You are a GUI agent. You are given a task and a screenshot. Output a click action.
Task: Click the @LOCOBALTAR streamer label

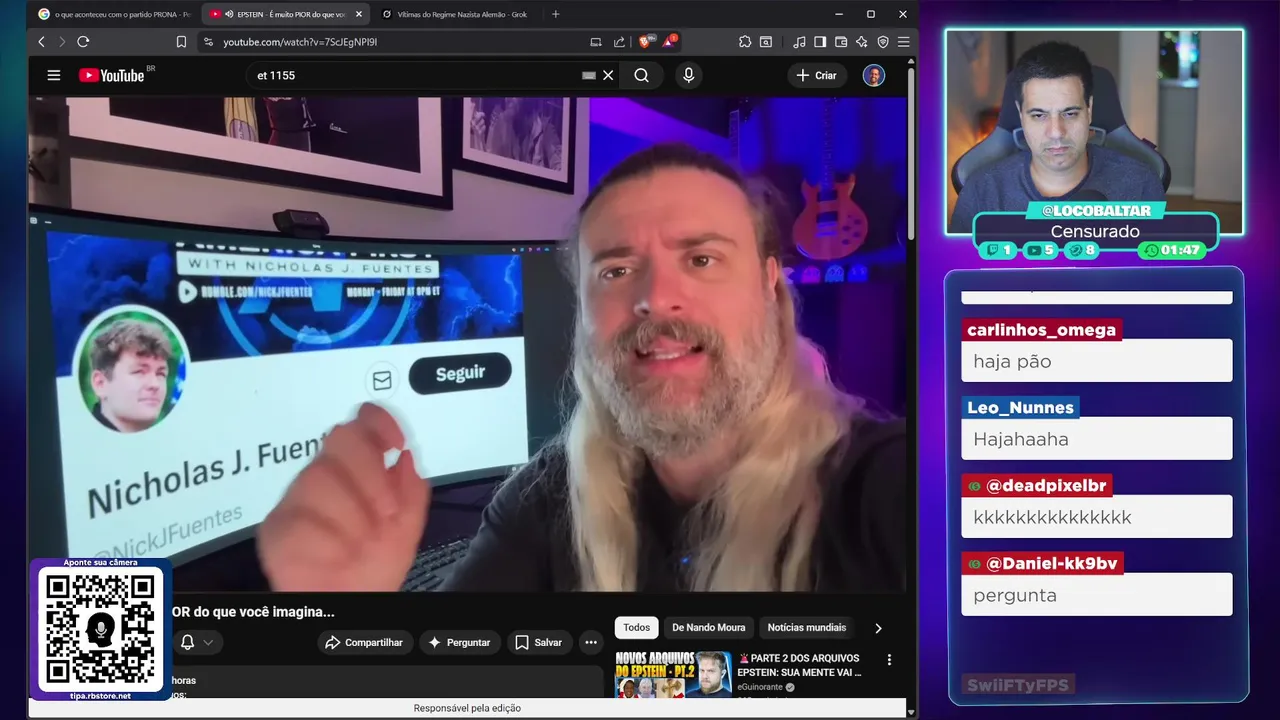[1096, 211]
